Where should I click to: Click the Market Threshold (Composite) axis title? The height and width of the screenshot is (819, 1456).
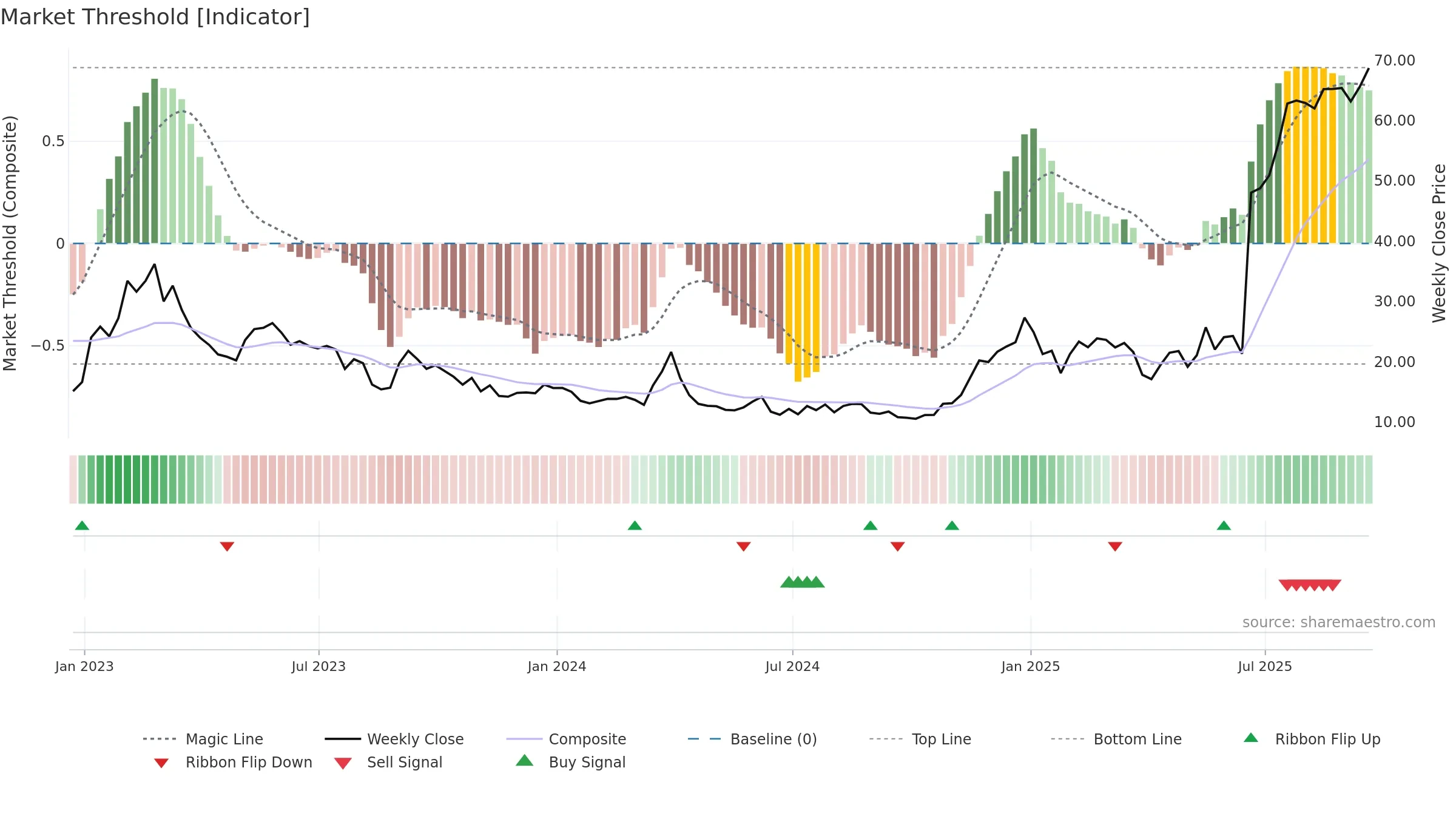(x=10, y=243)
